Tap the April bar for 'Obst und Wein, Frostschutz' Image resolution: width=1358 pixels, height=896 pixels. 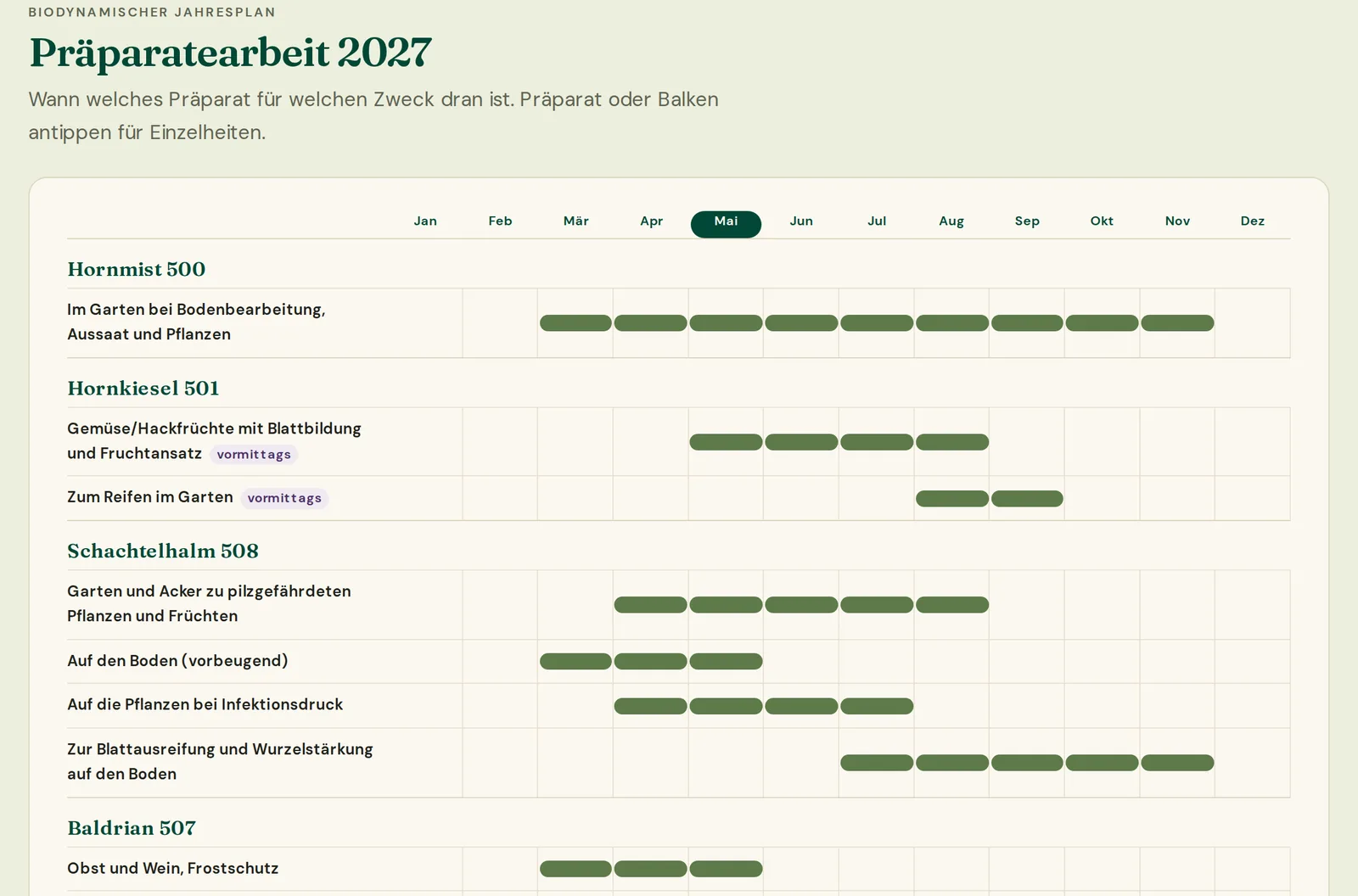click(x=651, y=869)
